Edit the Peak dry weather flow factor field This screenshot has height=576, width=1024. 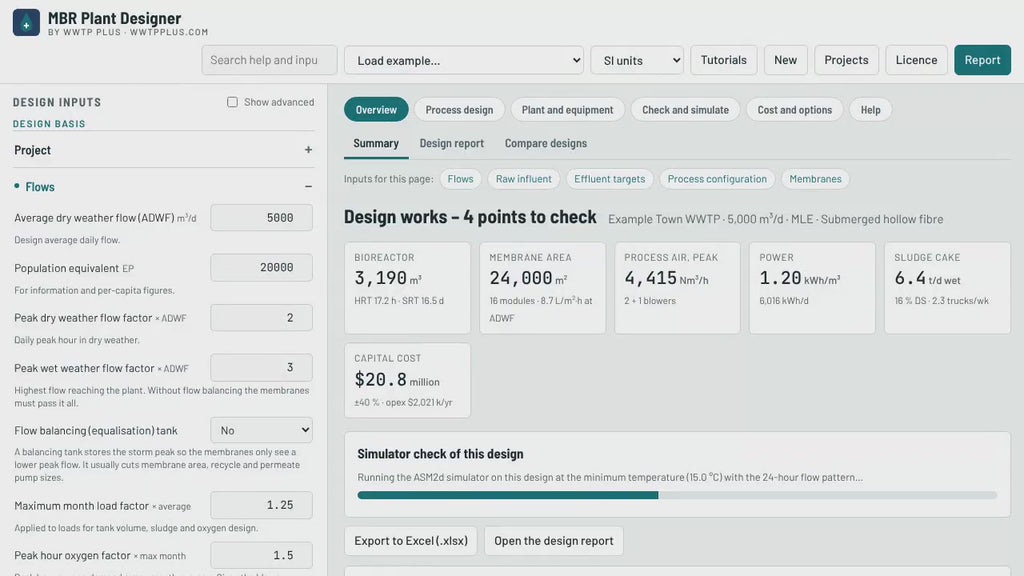point(261,318)
